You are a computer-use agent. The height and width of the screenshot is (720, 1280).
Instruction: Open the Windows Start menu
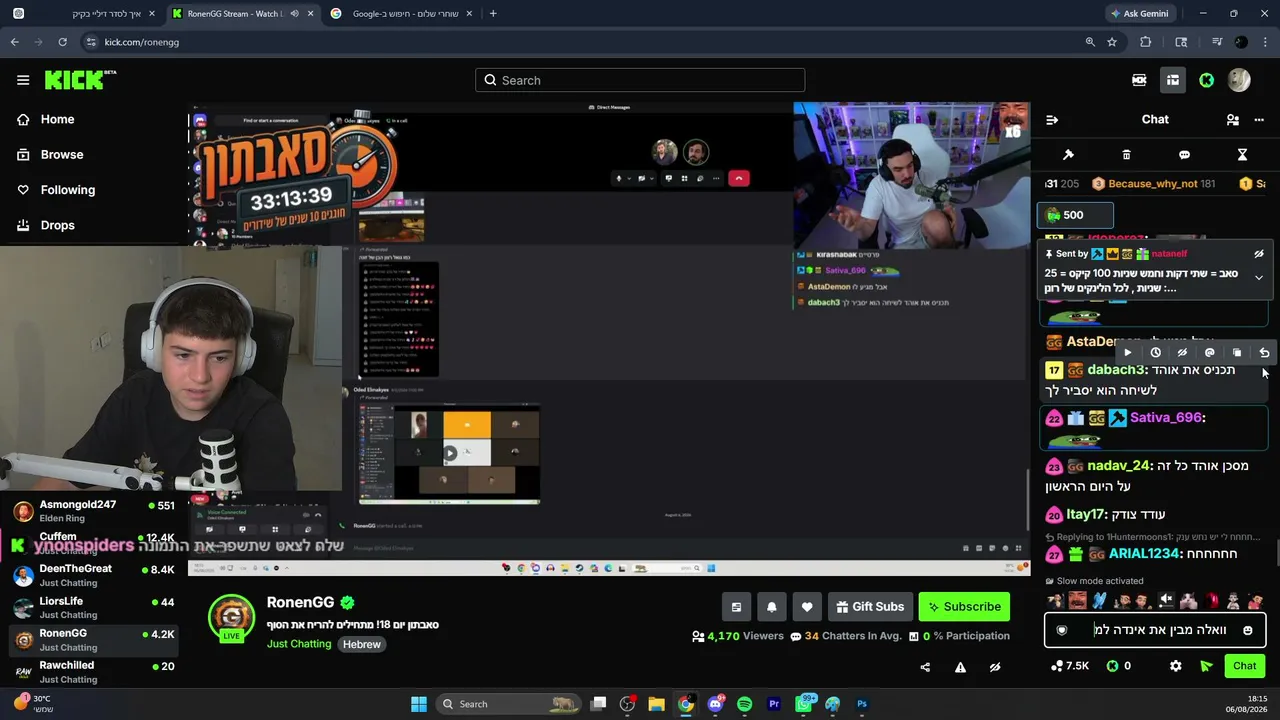(419, 704)
